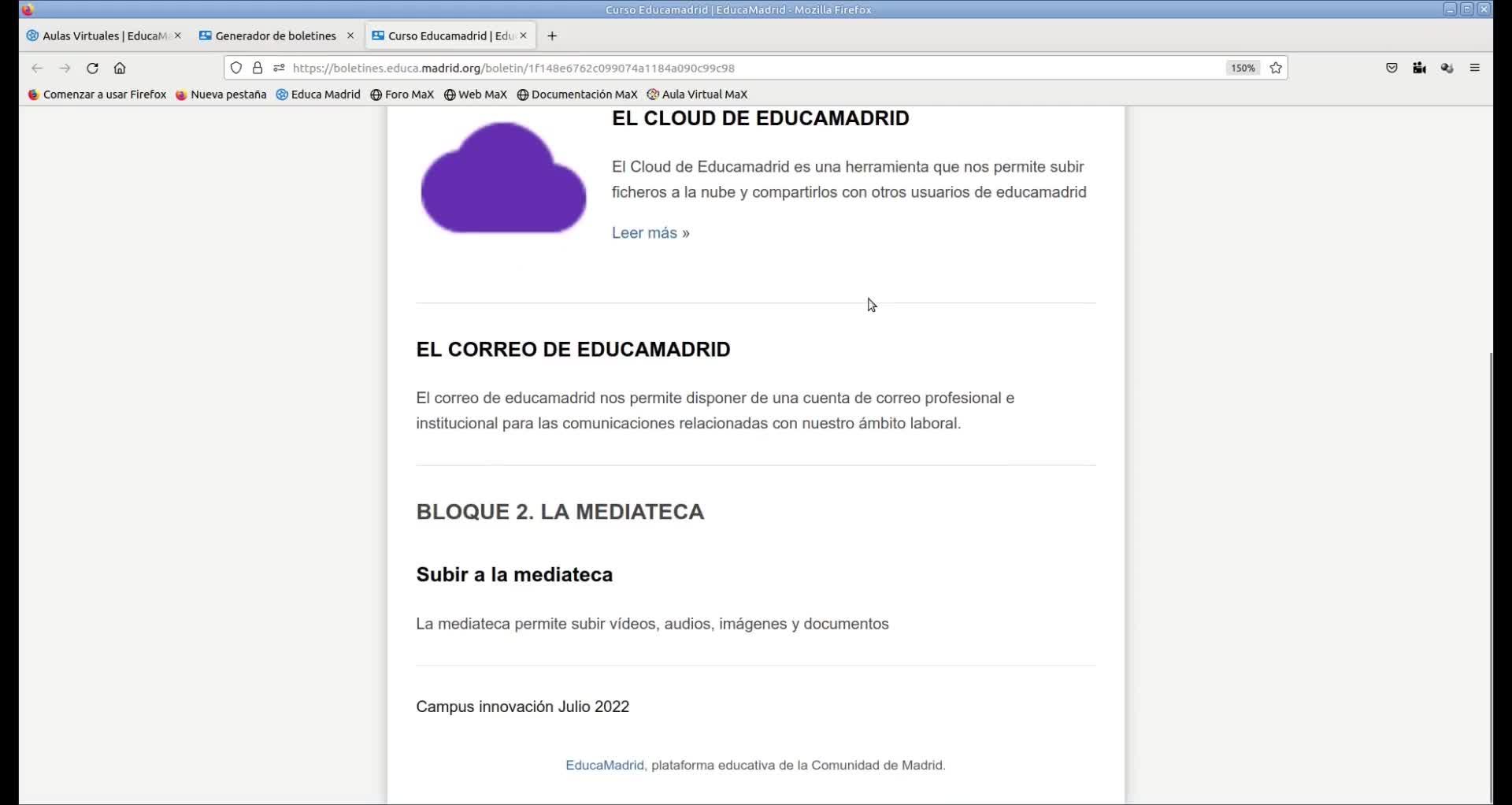Click the Subir a la mediateca heading
This screenshot has width=1512, height=805.
tap(514, 575)
